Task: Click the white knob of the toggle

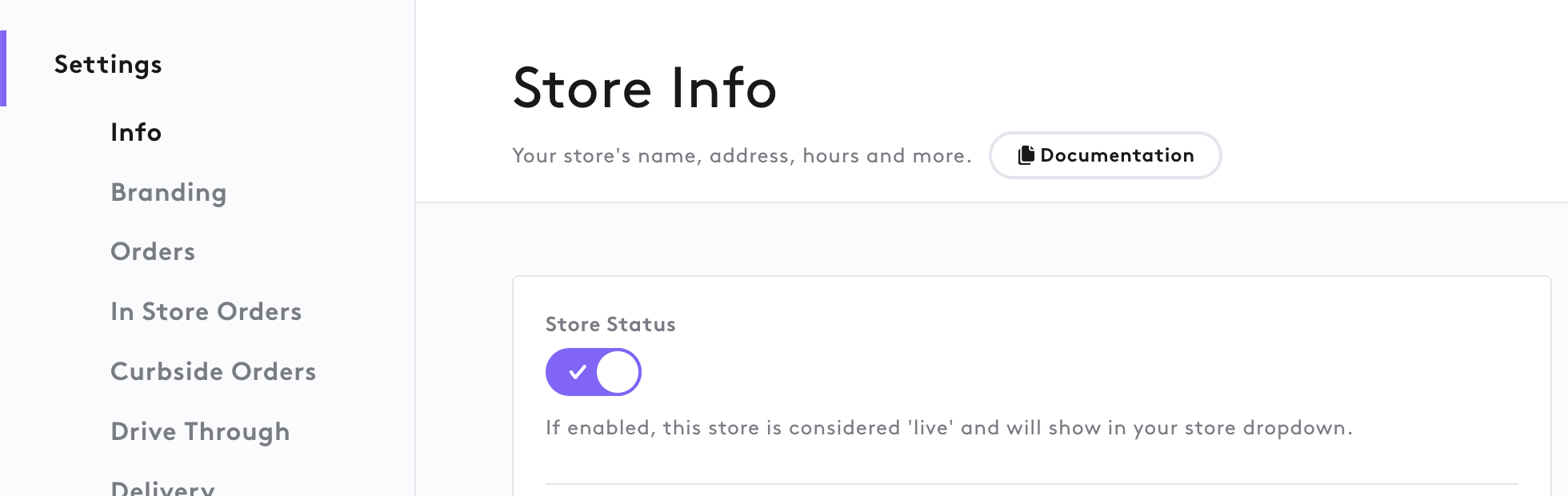Action: (x=618, y=372)
